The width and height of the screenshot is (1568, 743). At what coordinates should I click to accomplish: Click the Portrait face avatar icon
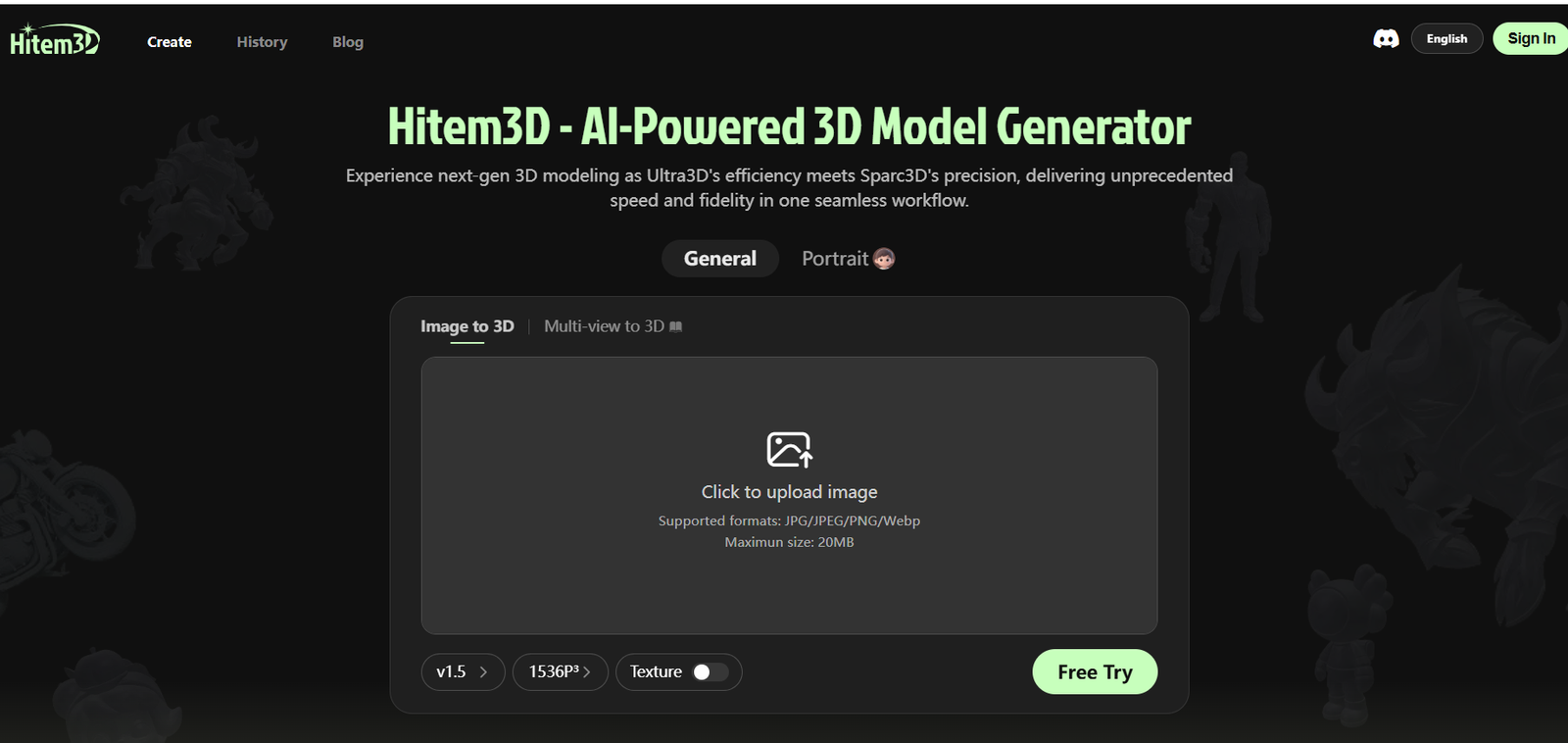tap(884, 259)
